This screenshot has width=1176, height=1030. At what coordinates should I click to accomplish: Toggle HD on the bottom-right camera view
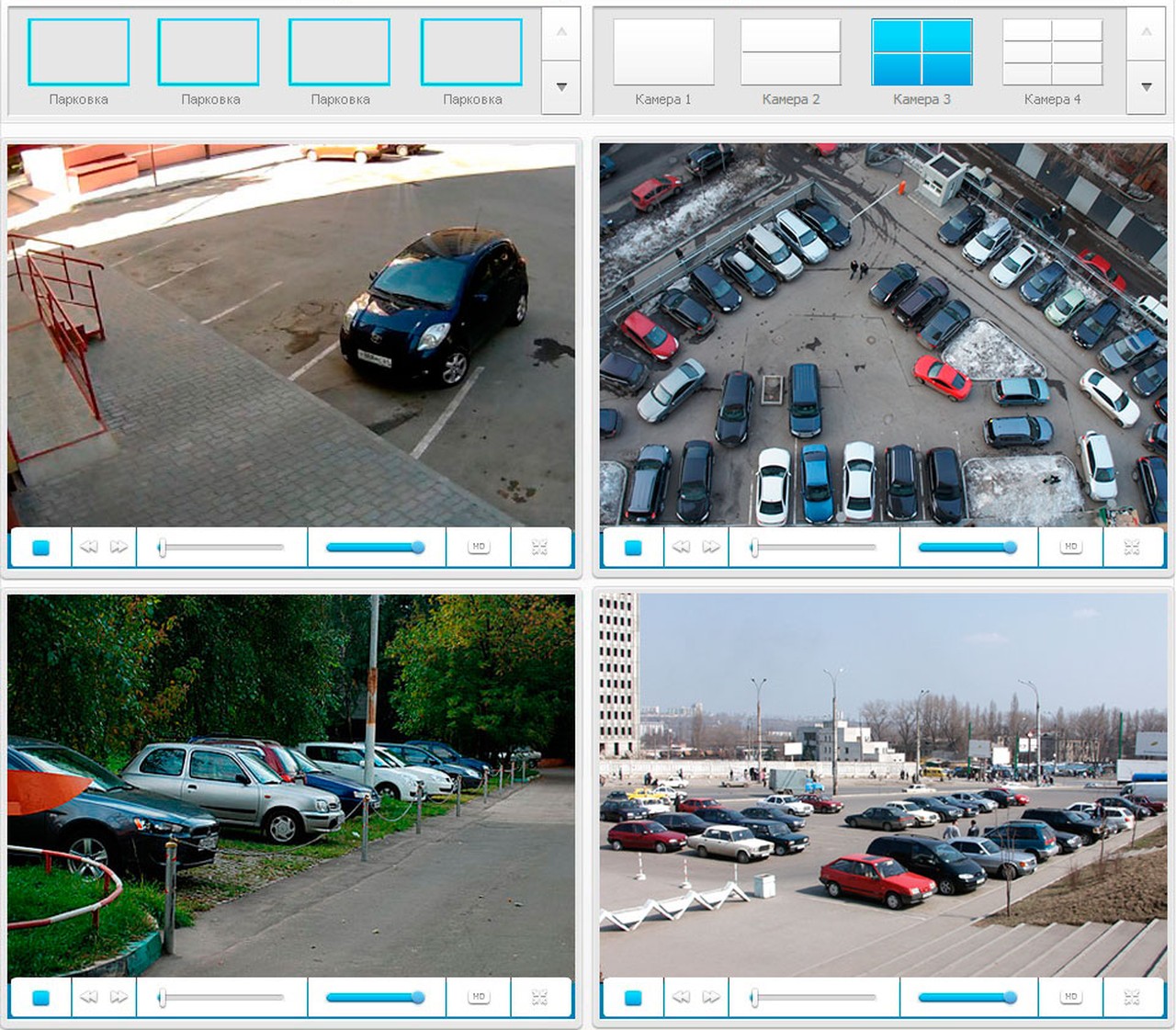click(1071, 997)
